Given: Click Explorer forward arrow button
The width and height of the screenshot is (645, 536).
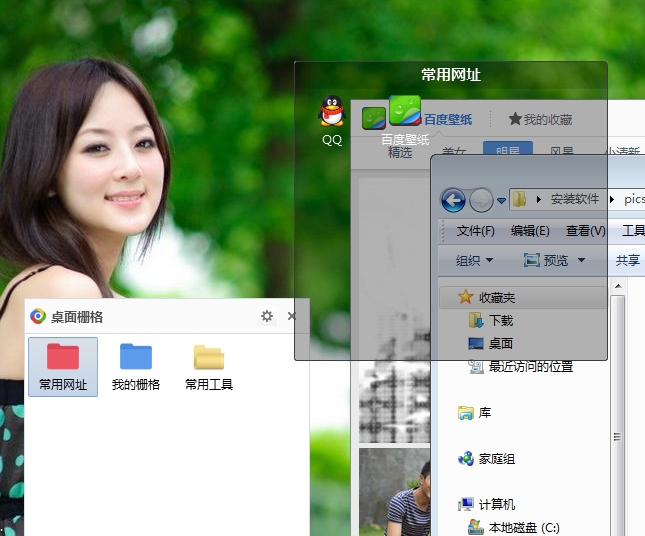Looking at the screenshot, I should coord(481,200).
